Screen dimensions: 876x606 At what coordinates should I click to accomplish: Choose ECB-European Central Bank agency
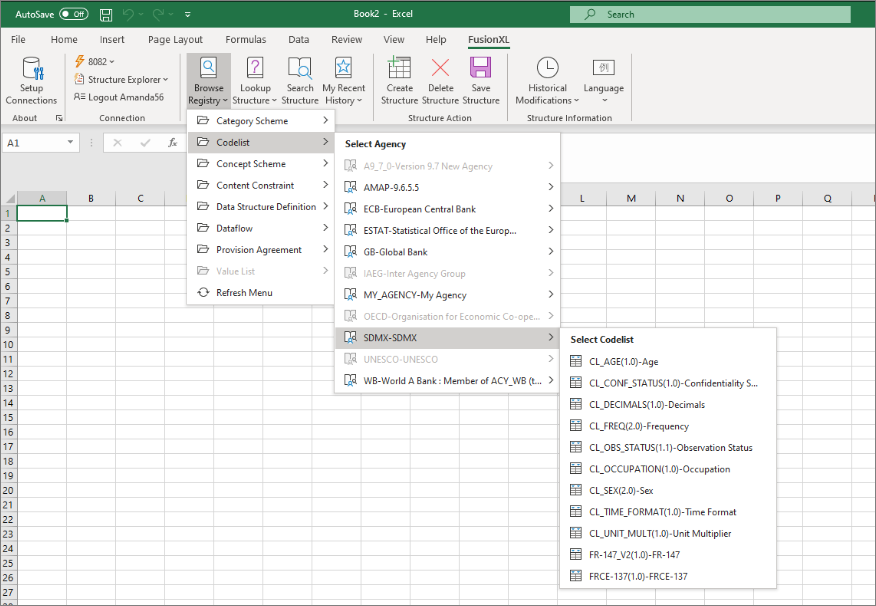[x=420, y=209]
